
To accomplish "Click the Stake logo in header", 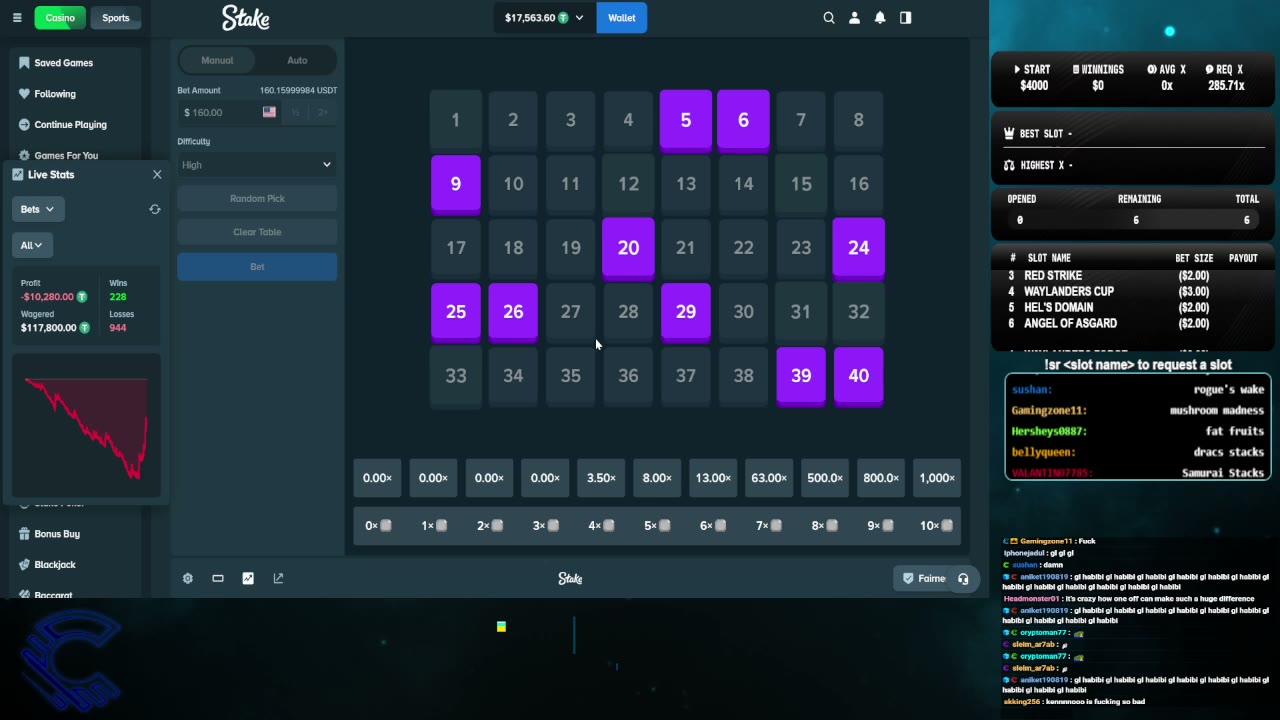I will [x=246, y=18].
